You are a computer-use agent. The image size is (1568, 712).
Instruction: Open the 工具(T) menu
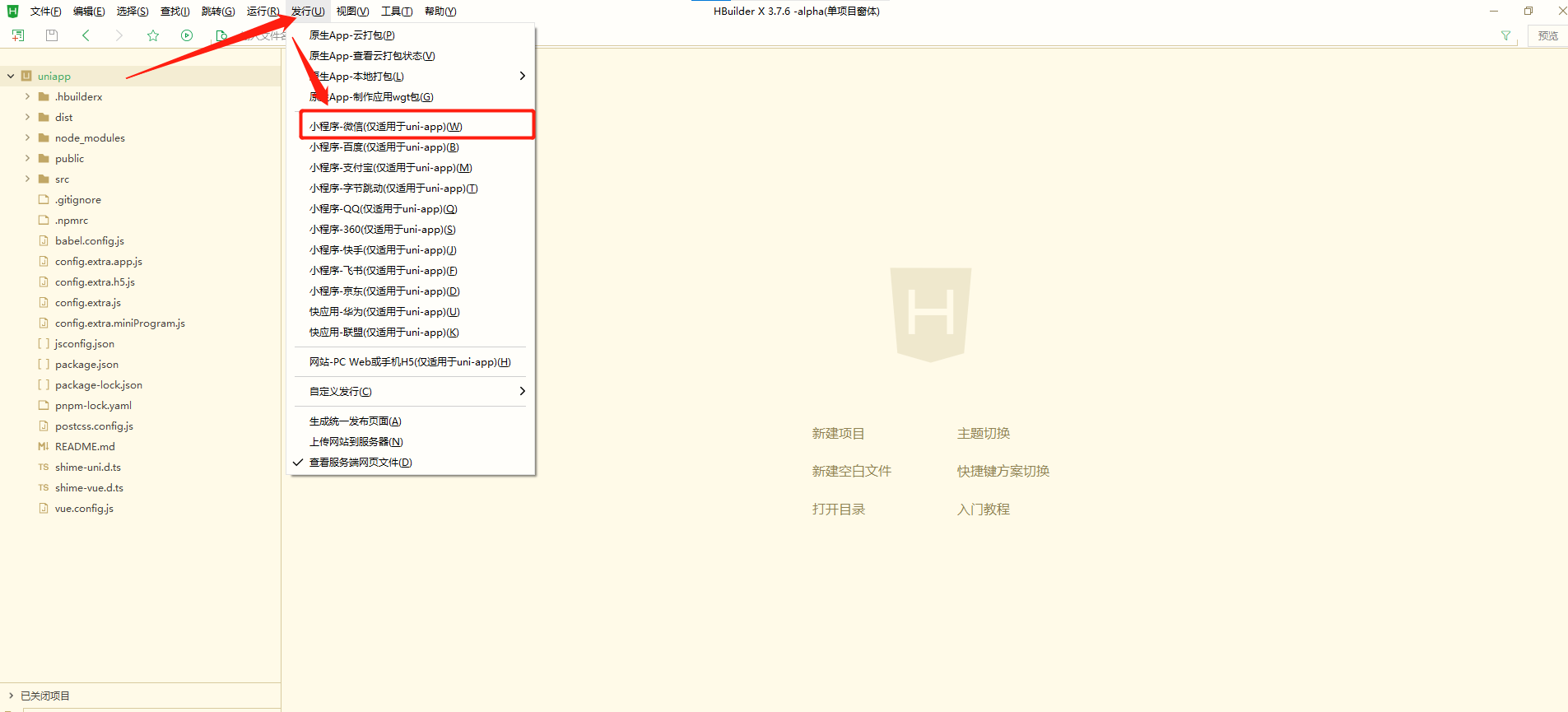(x=397, y=12)
